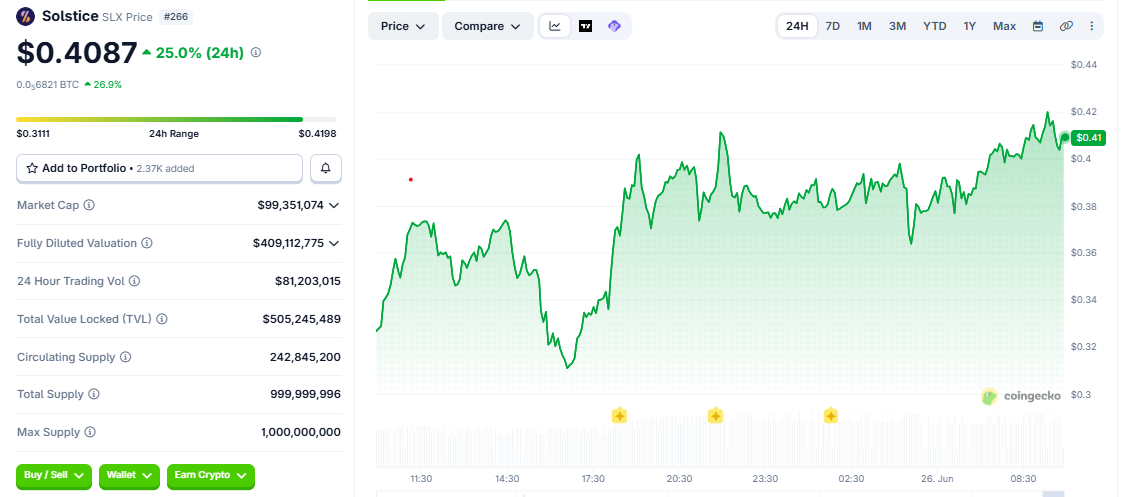This screenshot has height=497, width=1125.
Task: Click the BTC price 0.0₅6821 BTC
Action: [x=47, y=85]
